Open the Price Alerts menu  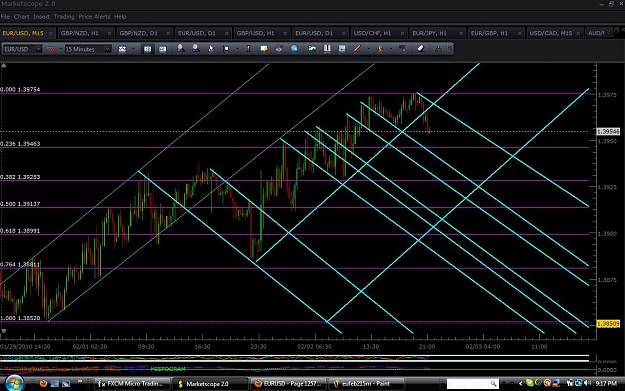point(94,17)
